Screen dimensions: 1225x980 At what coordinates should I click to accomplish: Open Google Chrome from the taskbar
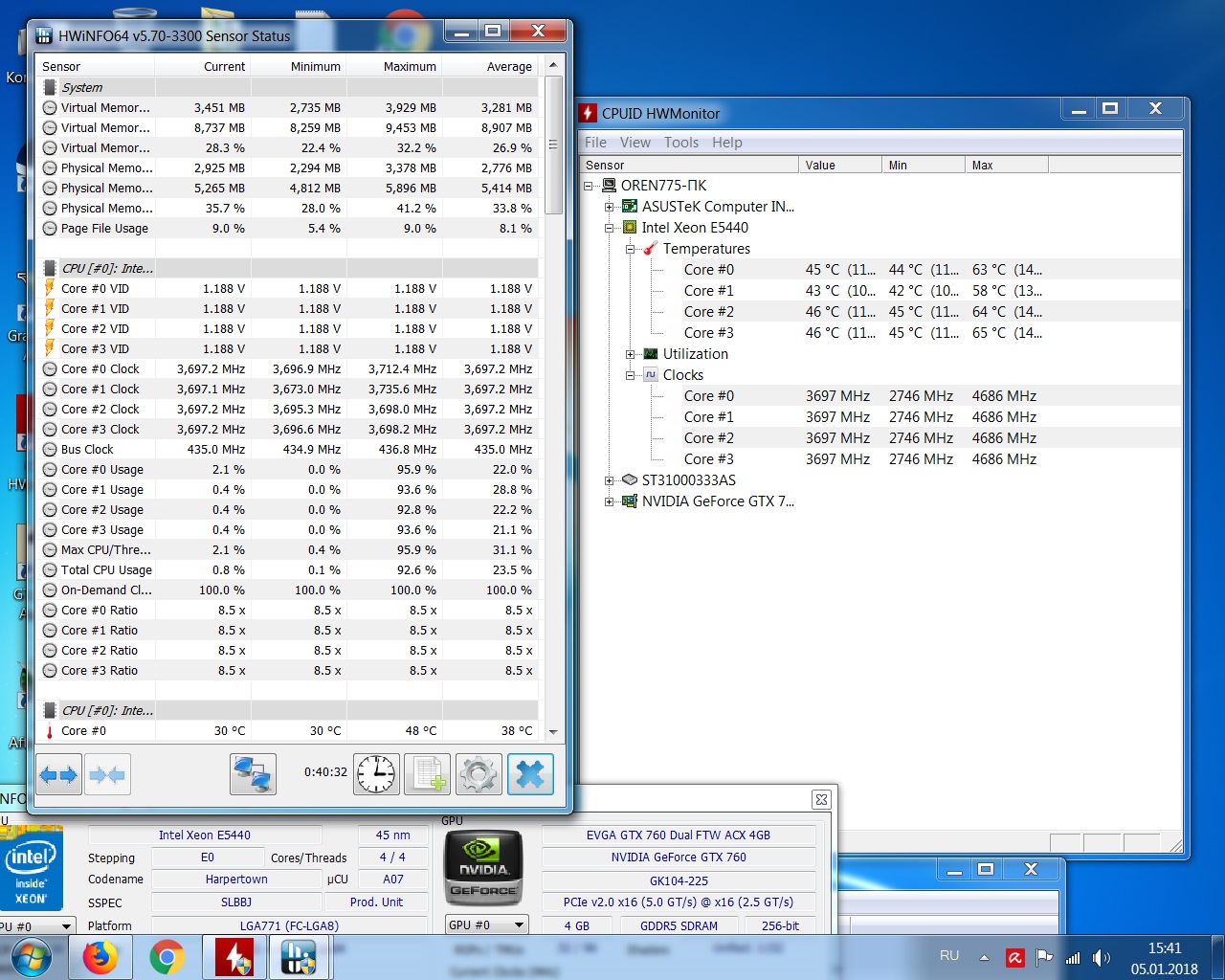[x=167, y=957]
